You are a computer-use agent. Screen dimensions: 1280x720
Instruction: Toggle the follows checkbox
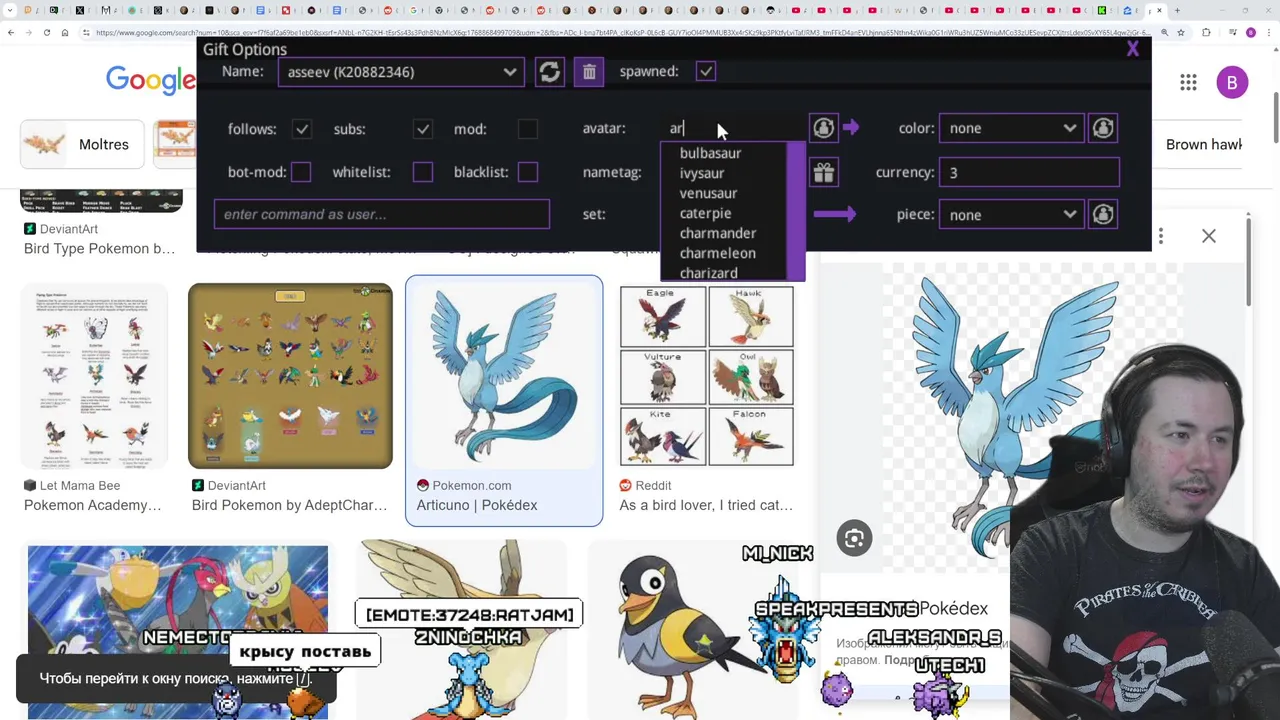click(301, 129)
